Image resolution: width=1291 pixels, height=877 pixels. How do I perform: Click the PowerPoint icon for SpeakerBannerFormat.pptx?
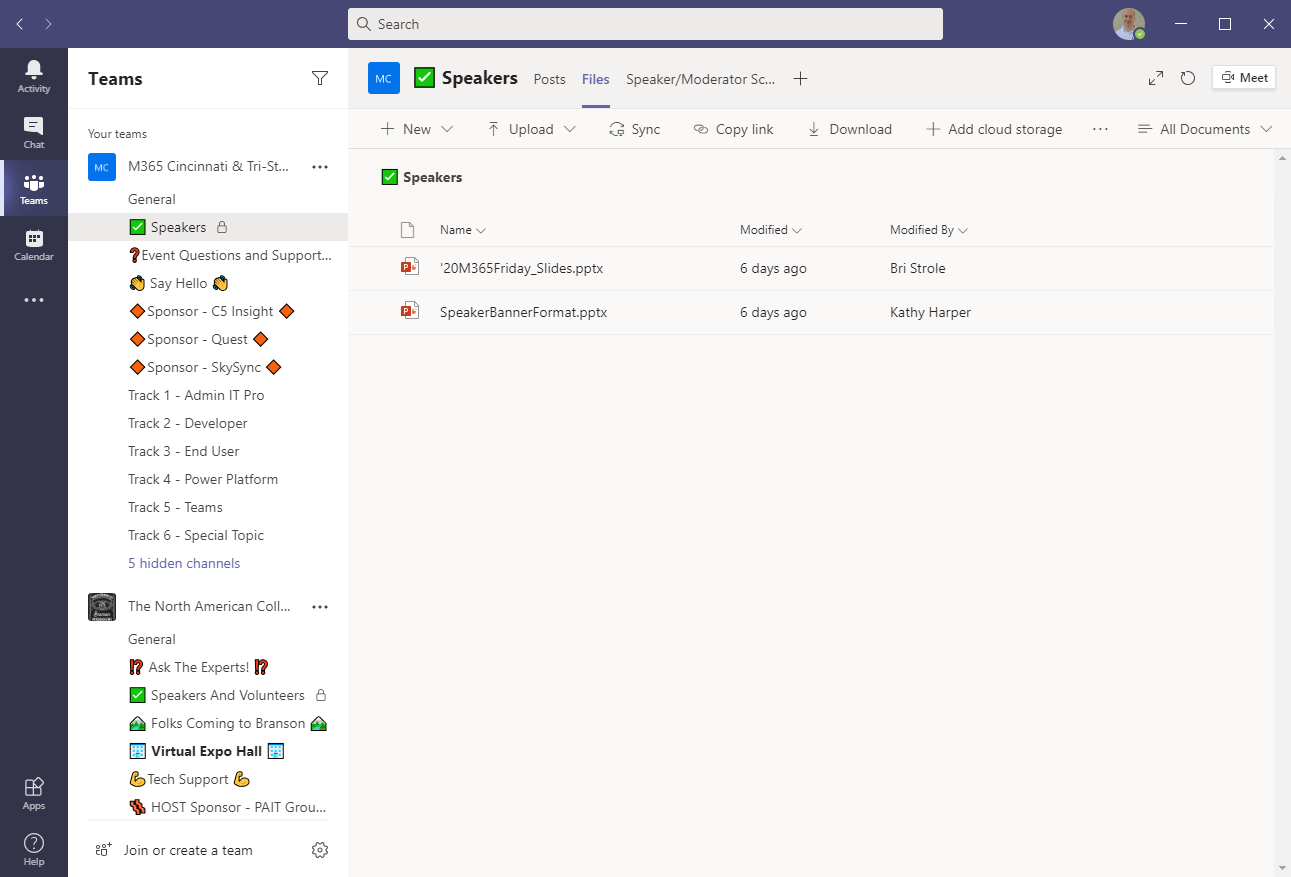(x=409, y=311)
